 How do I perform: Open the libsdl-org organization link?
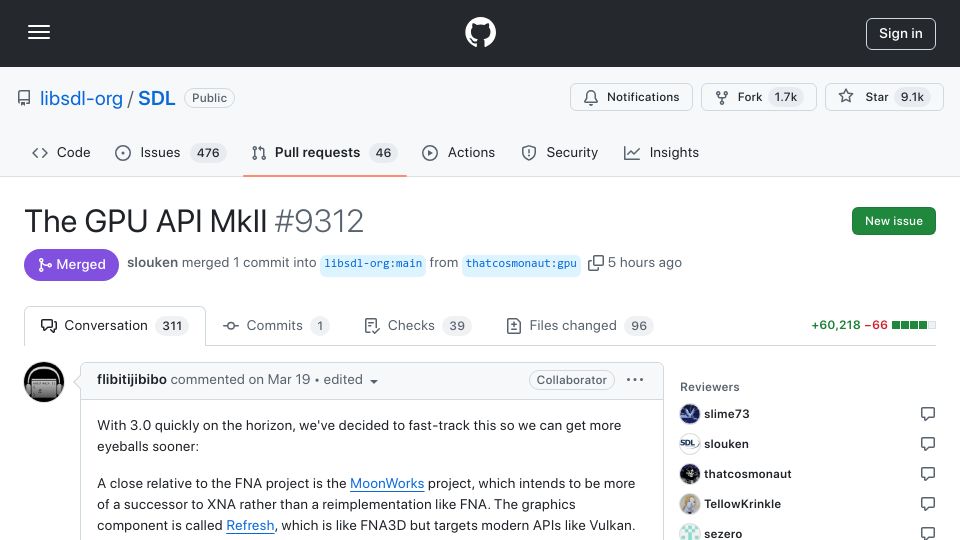pos(81,98)
